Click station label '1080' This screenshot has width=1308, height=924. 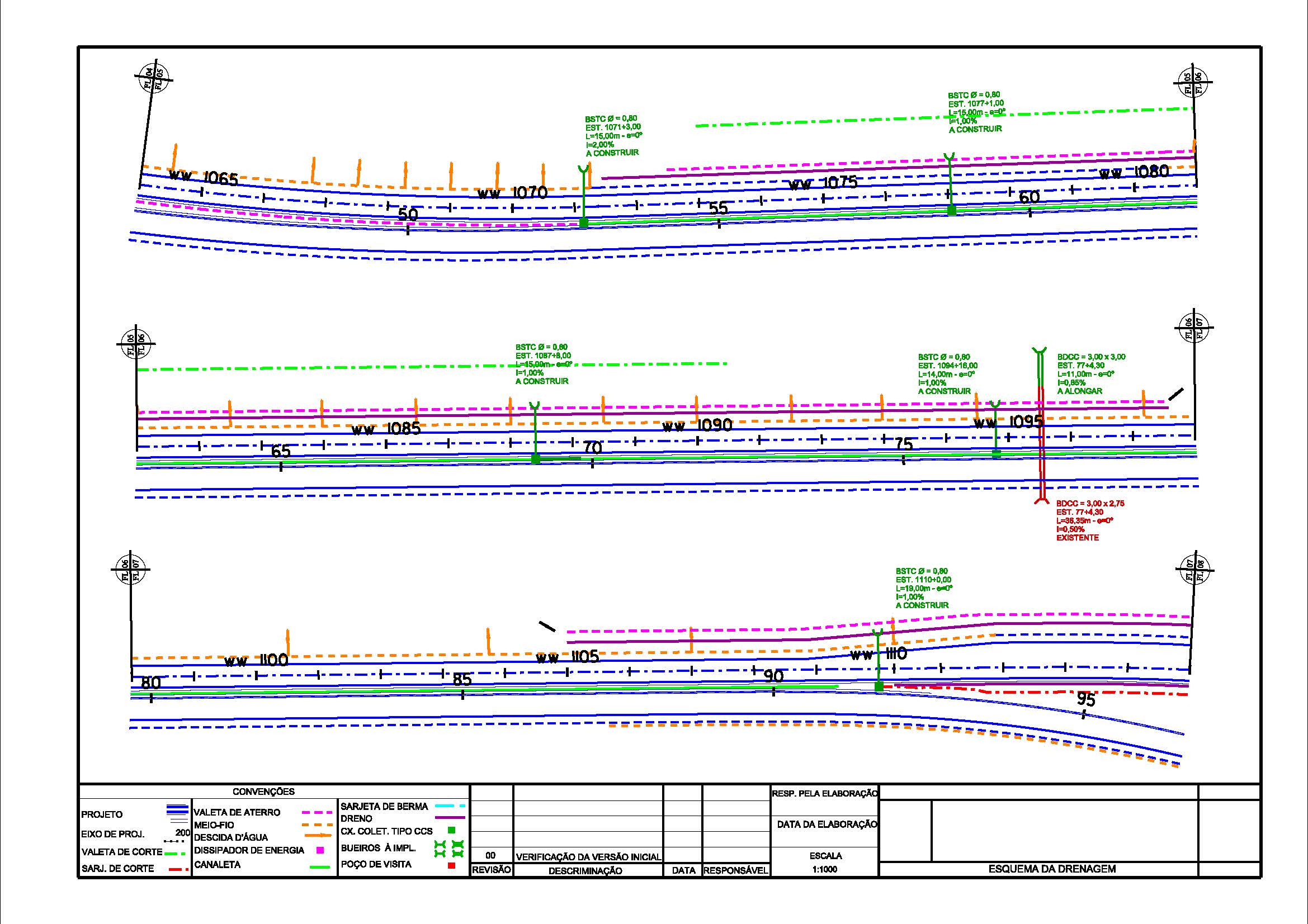1151,171
